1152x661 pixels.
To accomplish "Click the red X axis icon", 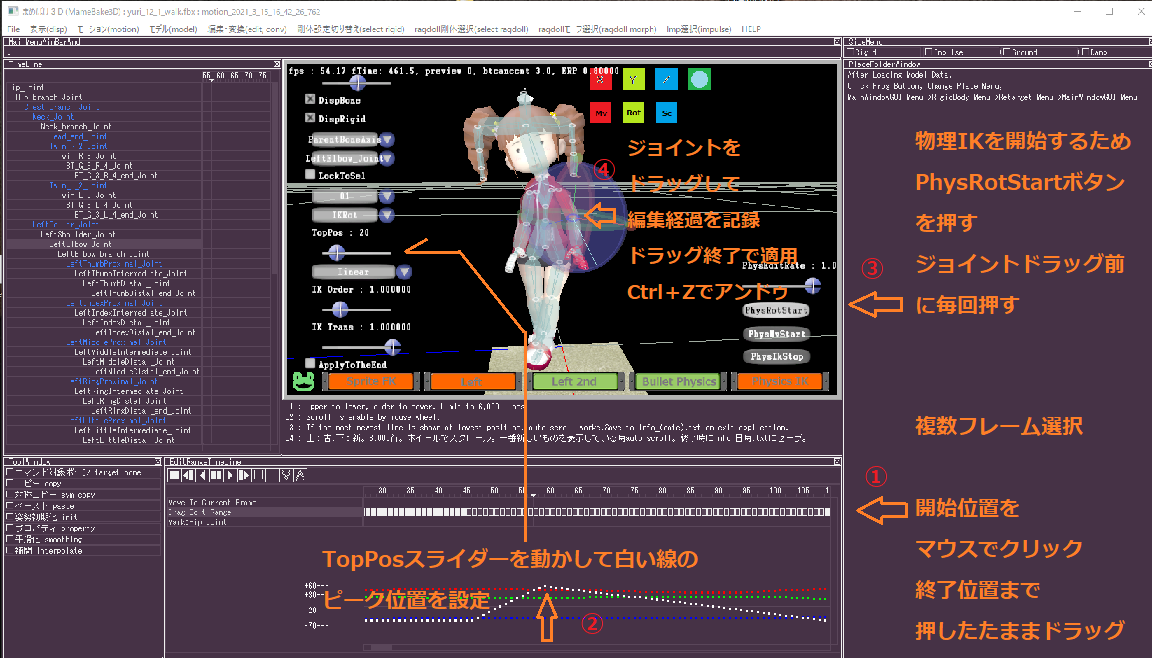I will pos(600,79).
